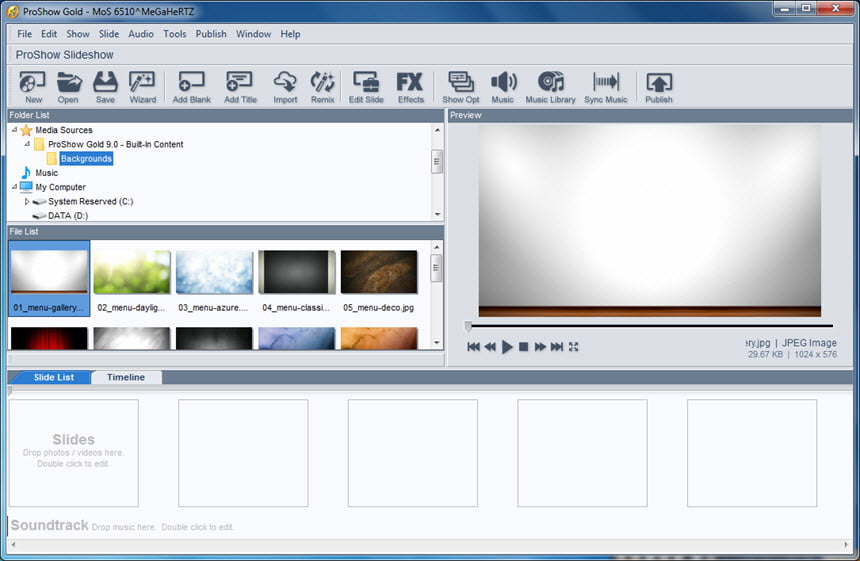
Task: Click the preview seek bar handle
Action: [468, 326]
